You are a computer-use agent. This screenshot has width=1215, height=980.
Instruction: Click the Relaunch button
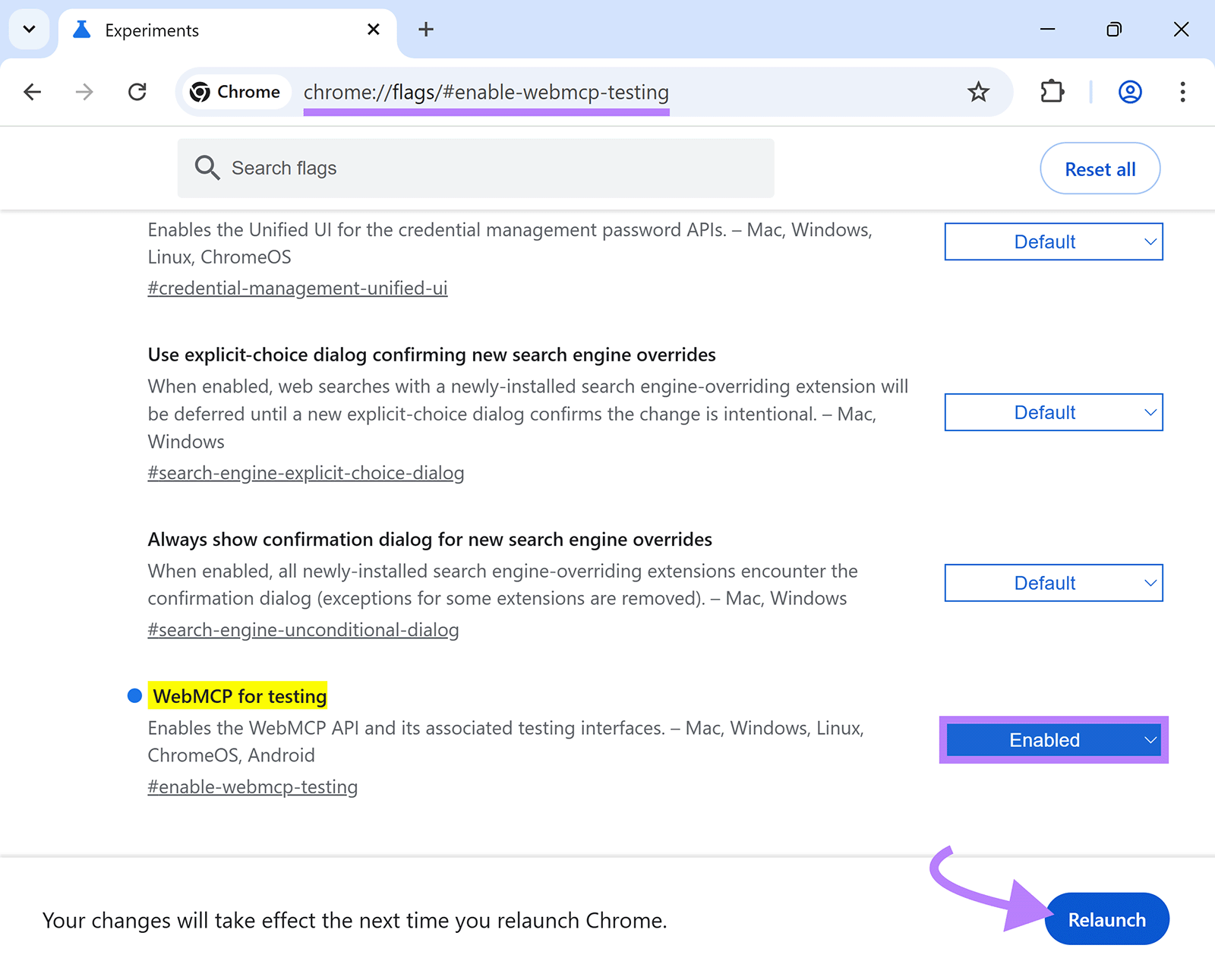(1106, 919)
